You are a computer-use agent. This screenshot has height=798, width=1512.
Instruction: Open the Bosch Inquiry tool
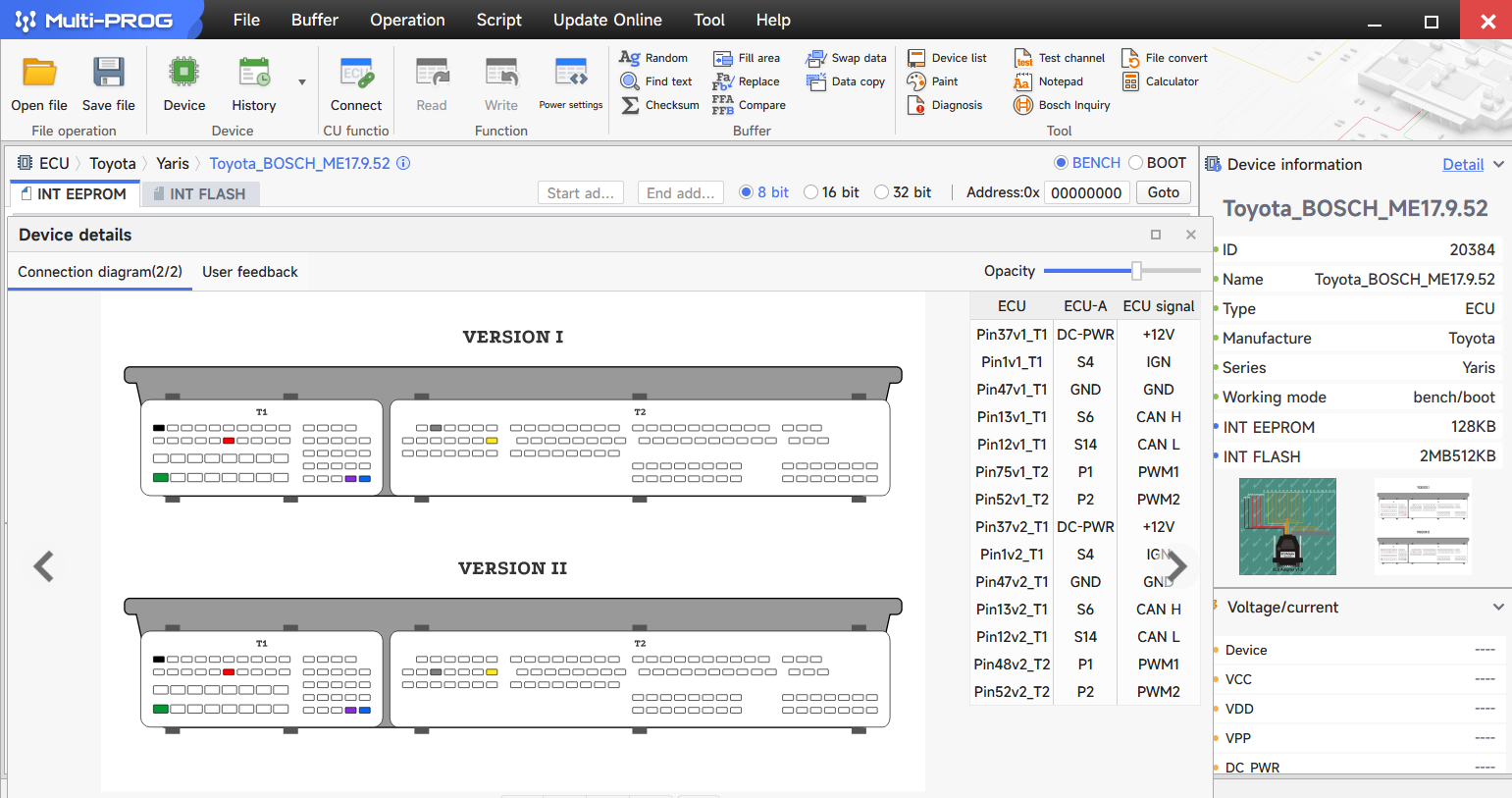pos(1063,105)
